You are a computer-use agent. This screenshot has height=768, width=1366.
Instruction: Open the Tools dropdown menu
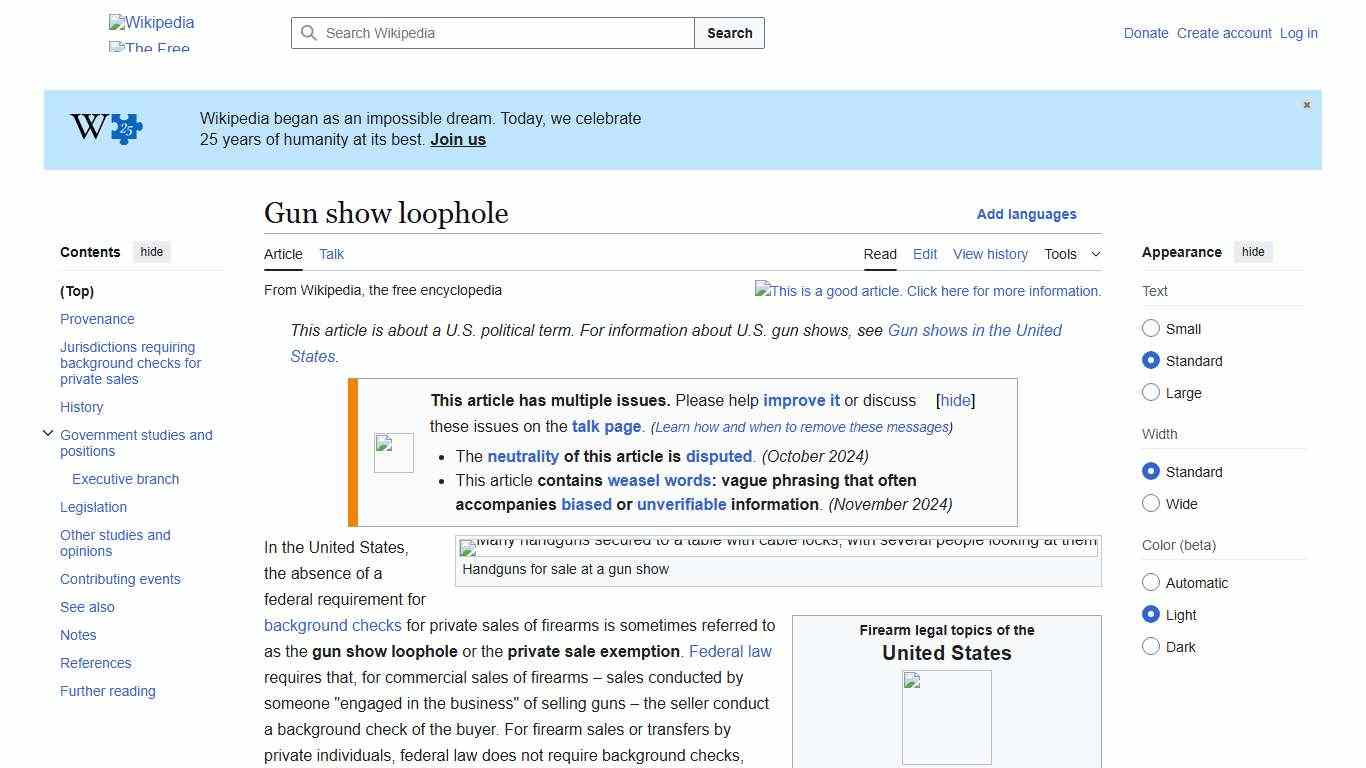[x=1071, y=254]
